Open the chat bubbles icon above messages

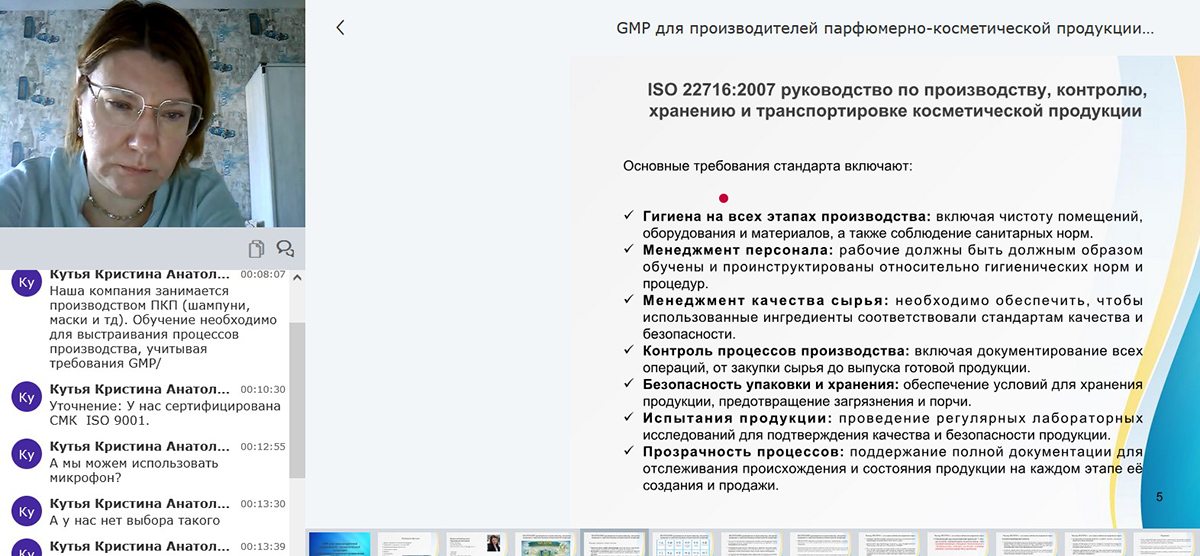coord(285,249)
